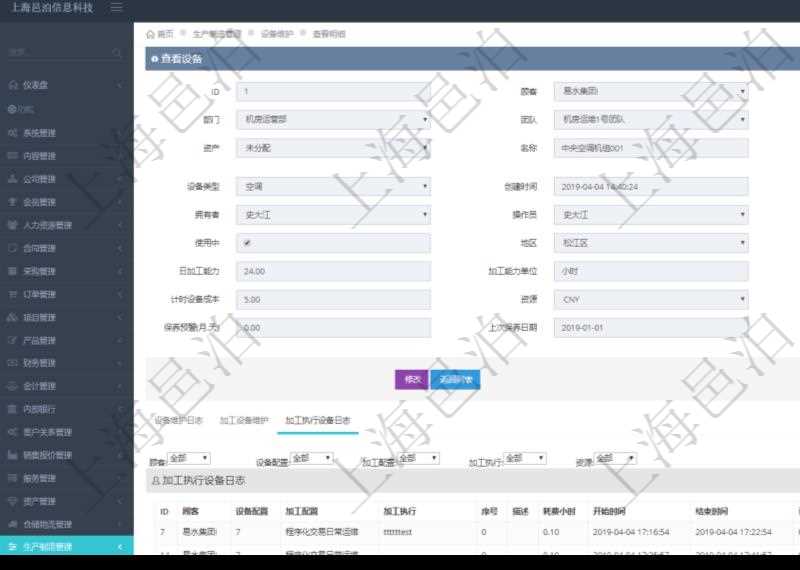Viewport: 800px width, 570px height.
Task: Toggle the hamburger sidebar menu icon
Action: (116, 7)
